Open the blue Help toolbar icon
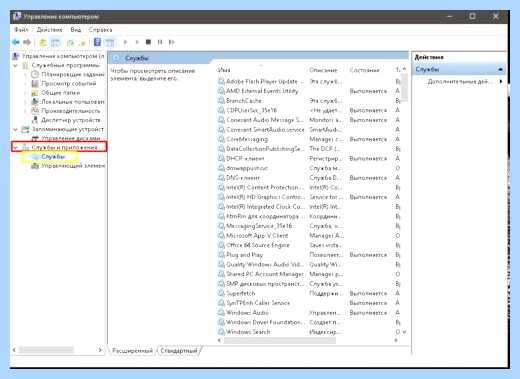520x379 pixels. 97,42
